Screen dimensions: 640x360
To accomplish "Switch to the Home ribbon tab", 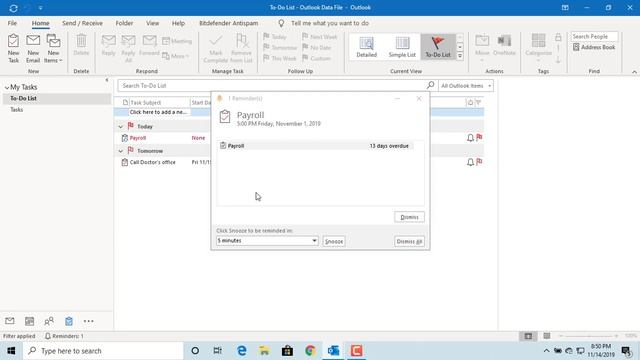I will (x=40, y=23).
